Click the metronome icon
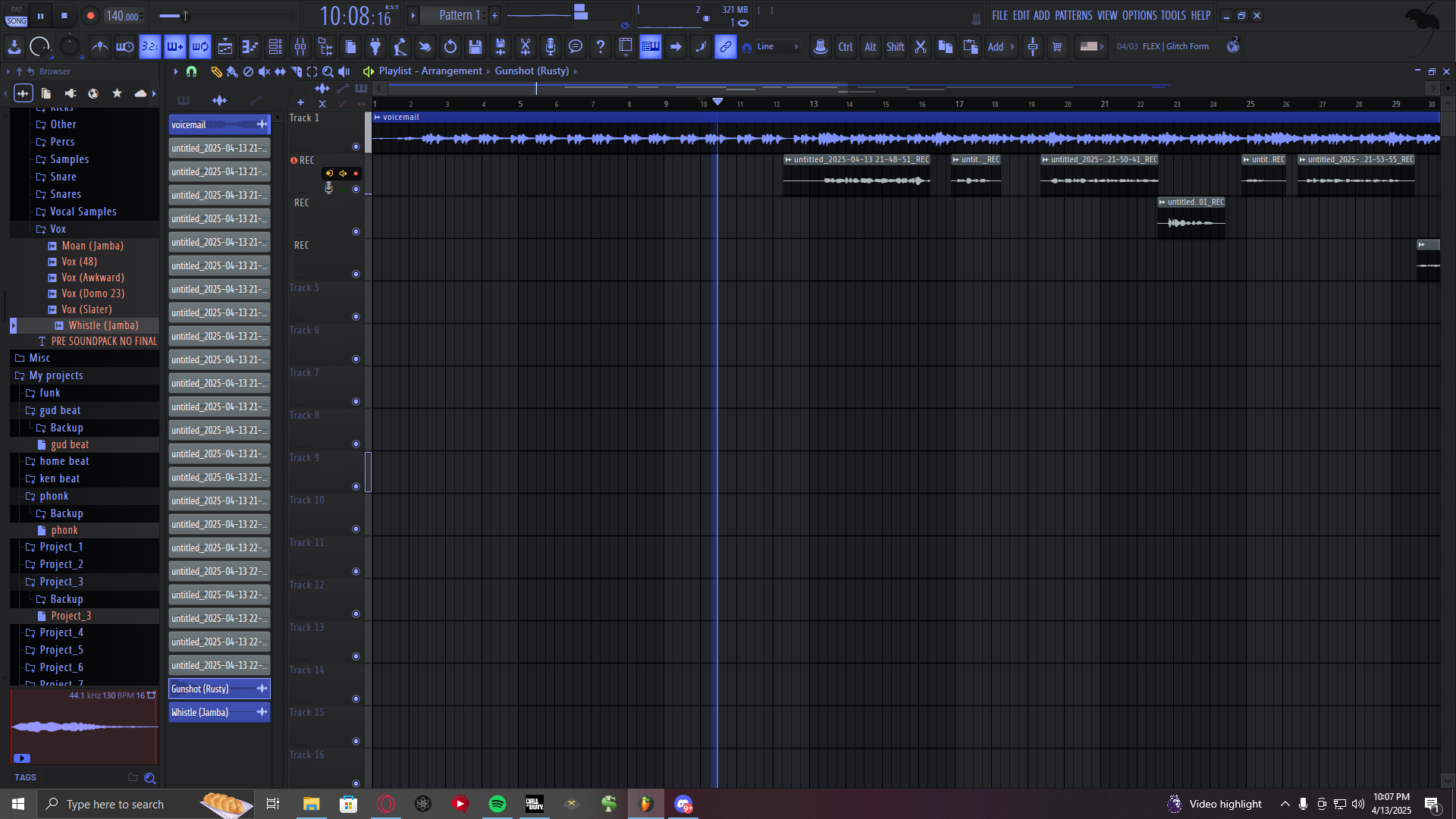This screenshot has height=819, width=1456. [x=99, y=47]
